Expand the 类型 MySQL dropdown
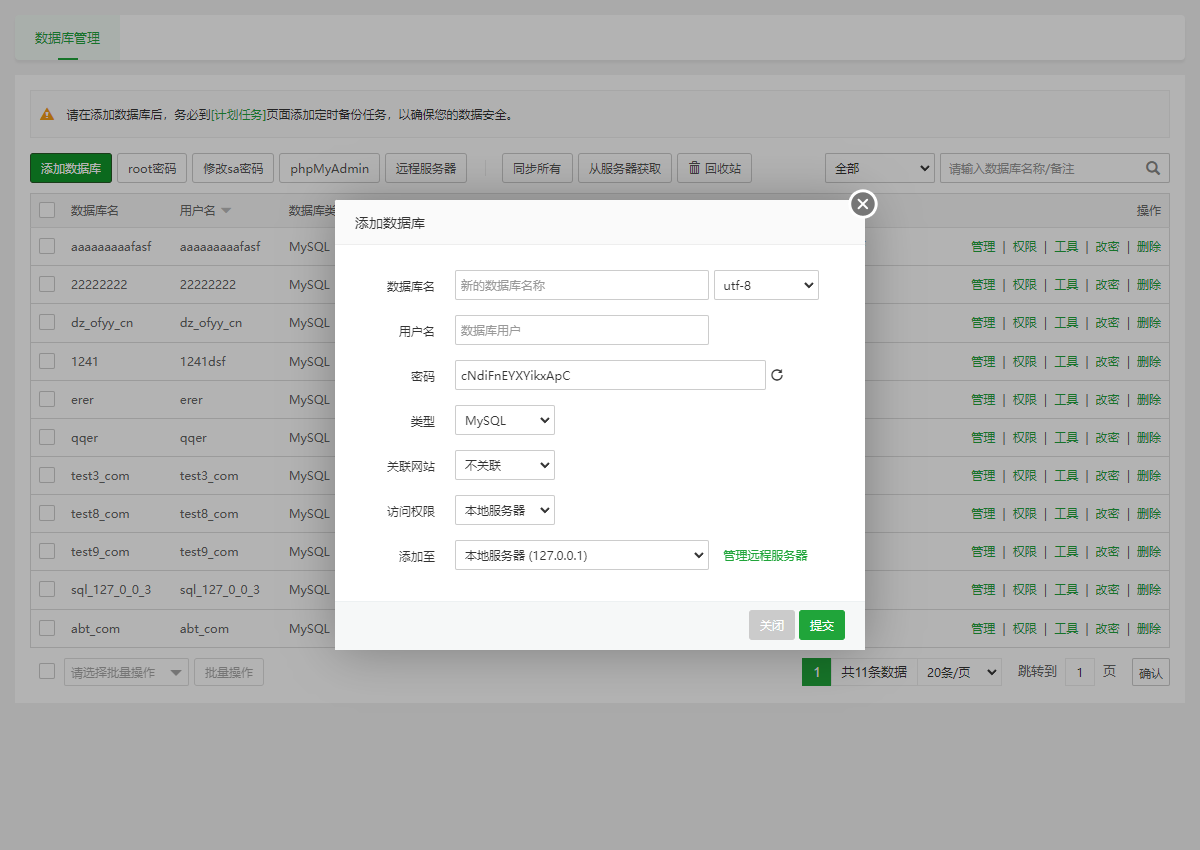Viewport: 1200px width, 850px height. [x=504, y=420]
